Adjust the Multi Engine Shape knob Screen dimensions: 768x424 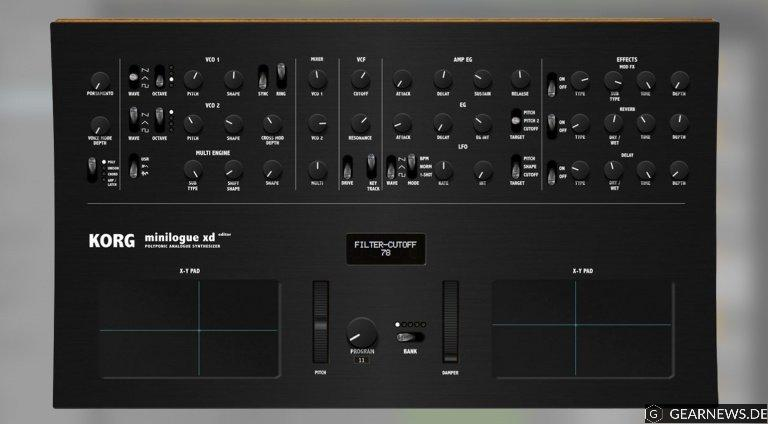[272, 170]
